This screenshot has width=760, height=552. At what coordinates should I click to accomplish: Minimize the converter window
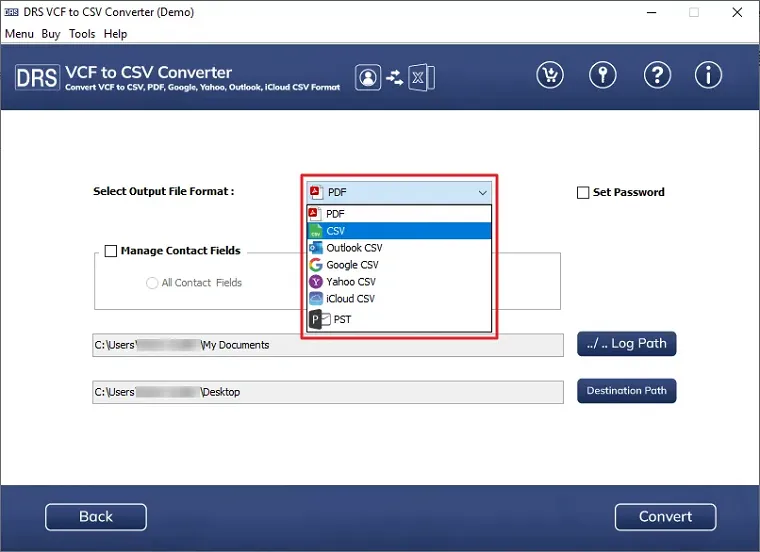[x=651, y=12]
